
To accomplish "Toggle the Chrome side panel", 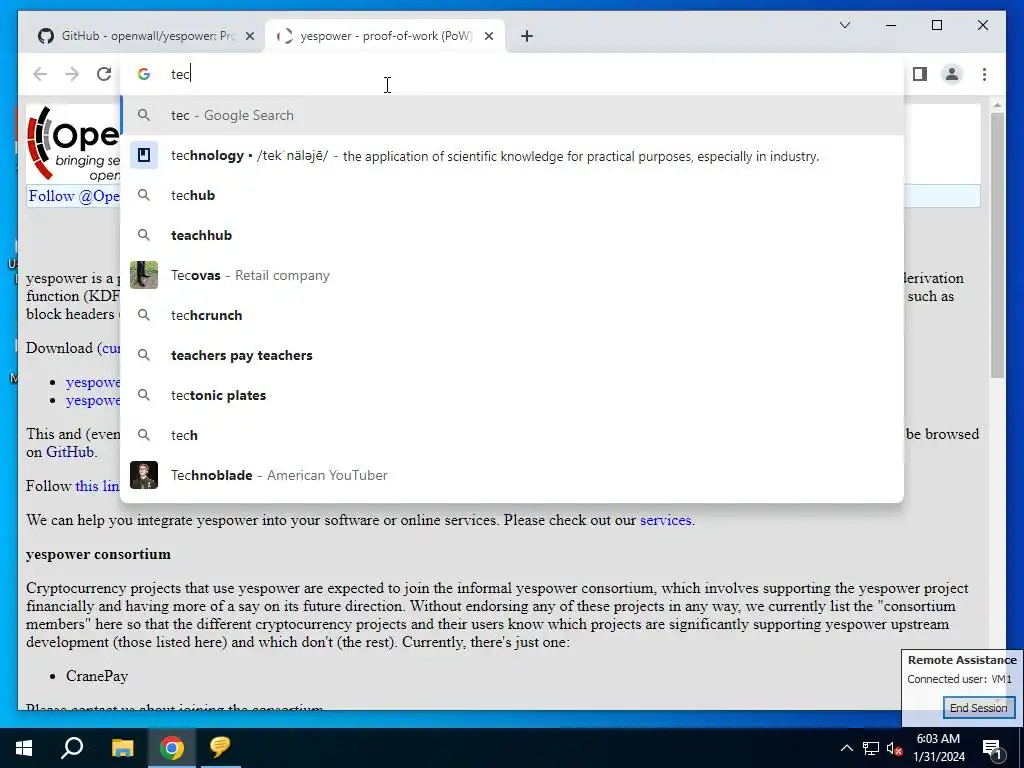I will (x=920, y=74).
